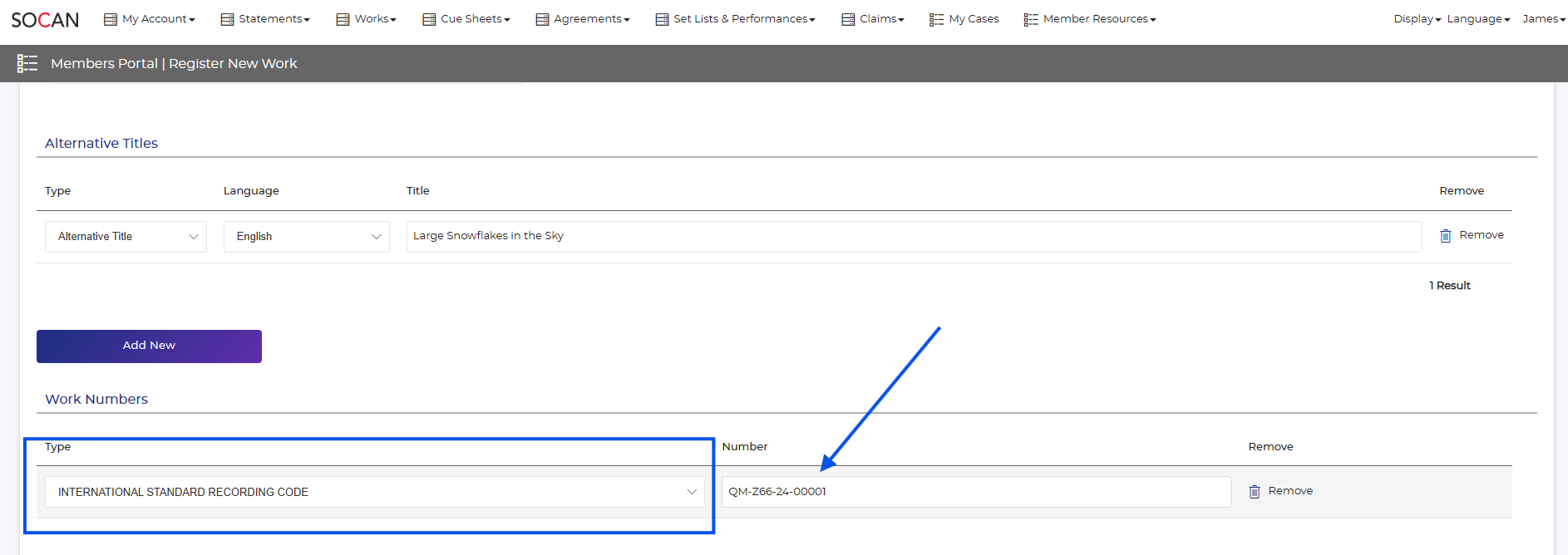Click the members portal list icon

click(27, 63)
